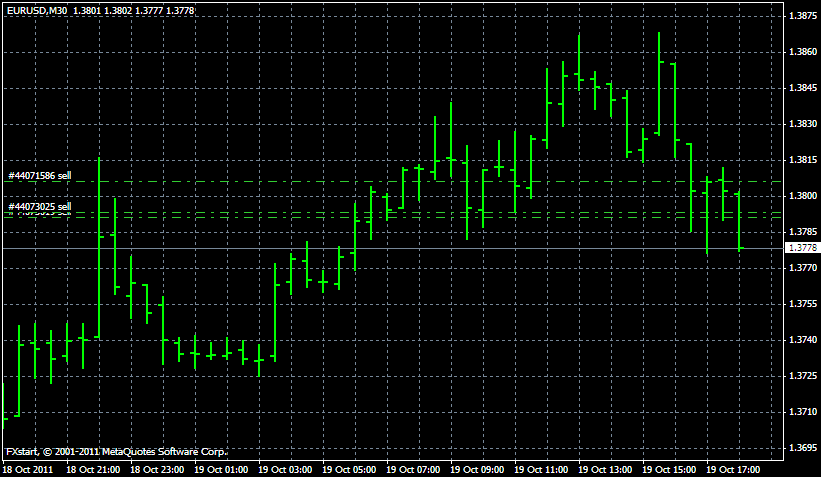Click the 1.3740 price axis label
Viewport: 821px width, 477px height.
coord(803,340)
